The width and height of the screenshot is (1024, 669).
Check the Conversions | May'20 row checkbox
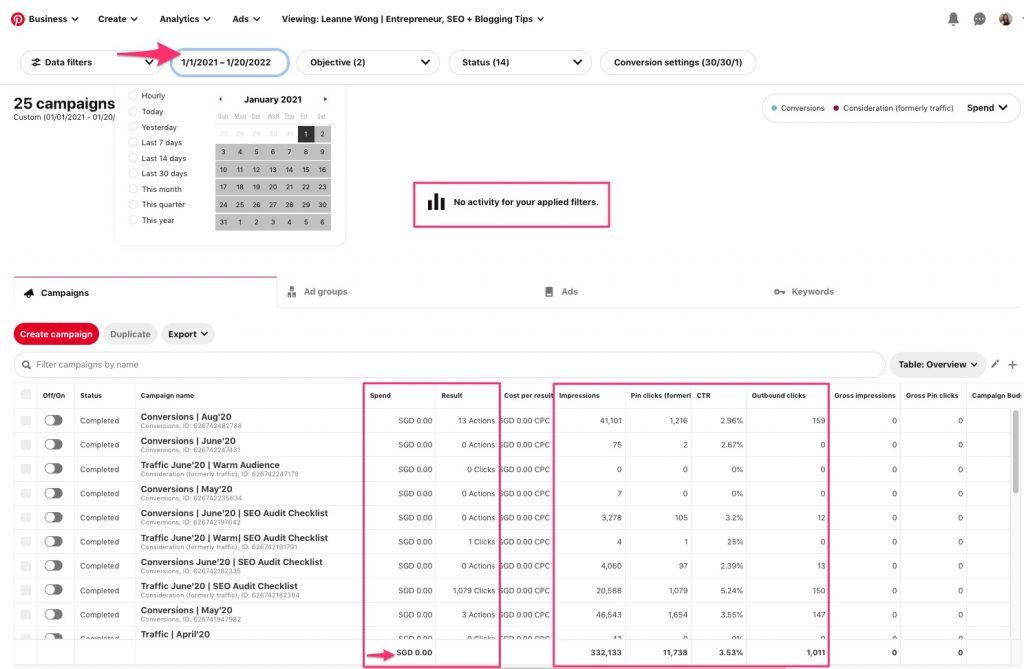pyautogui.click(x=27, y=493)
